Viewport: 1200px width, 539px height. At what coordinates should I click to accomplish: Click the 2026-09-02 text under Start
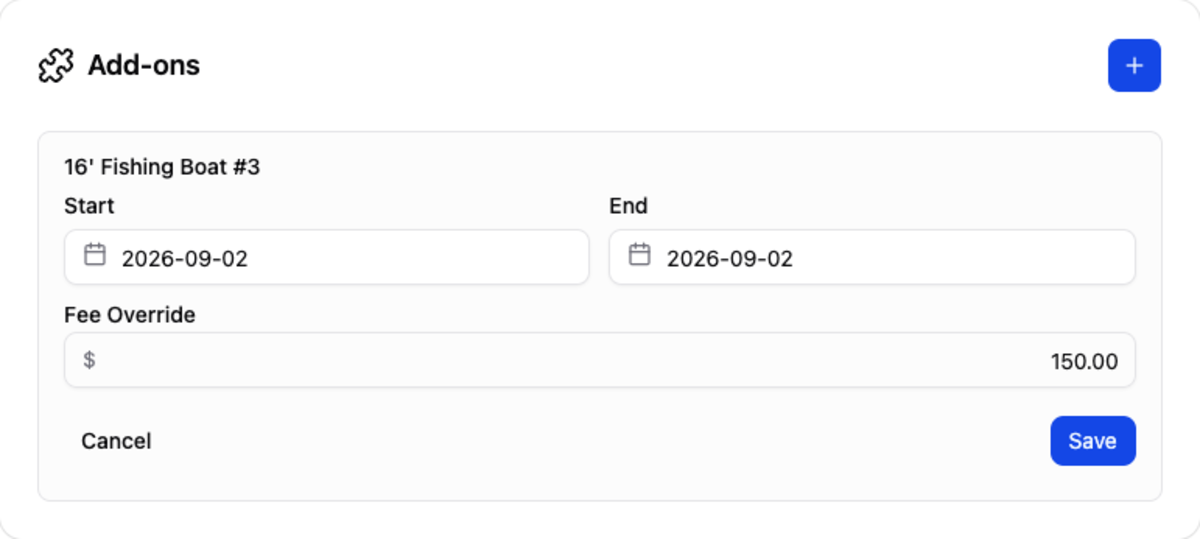coord(185,259)
